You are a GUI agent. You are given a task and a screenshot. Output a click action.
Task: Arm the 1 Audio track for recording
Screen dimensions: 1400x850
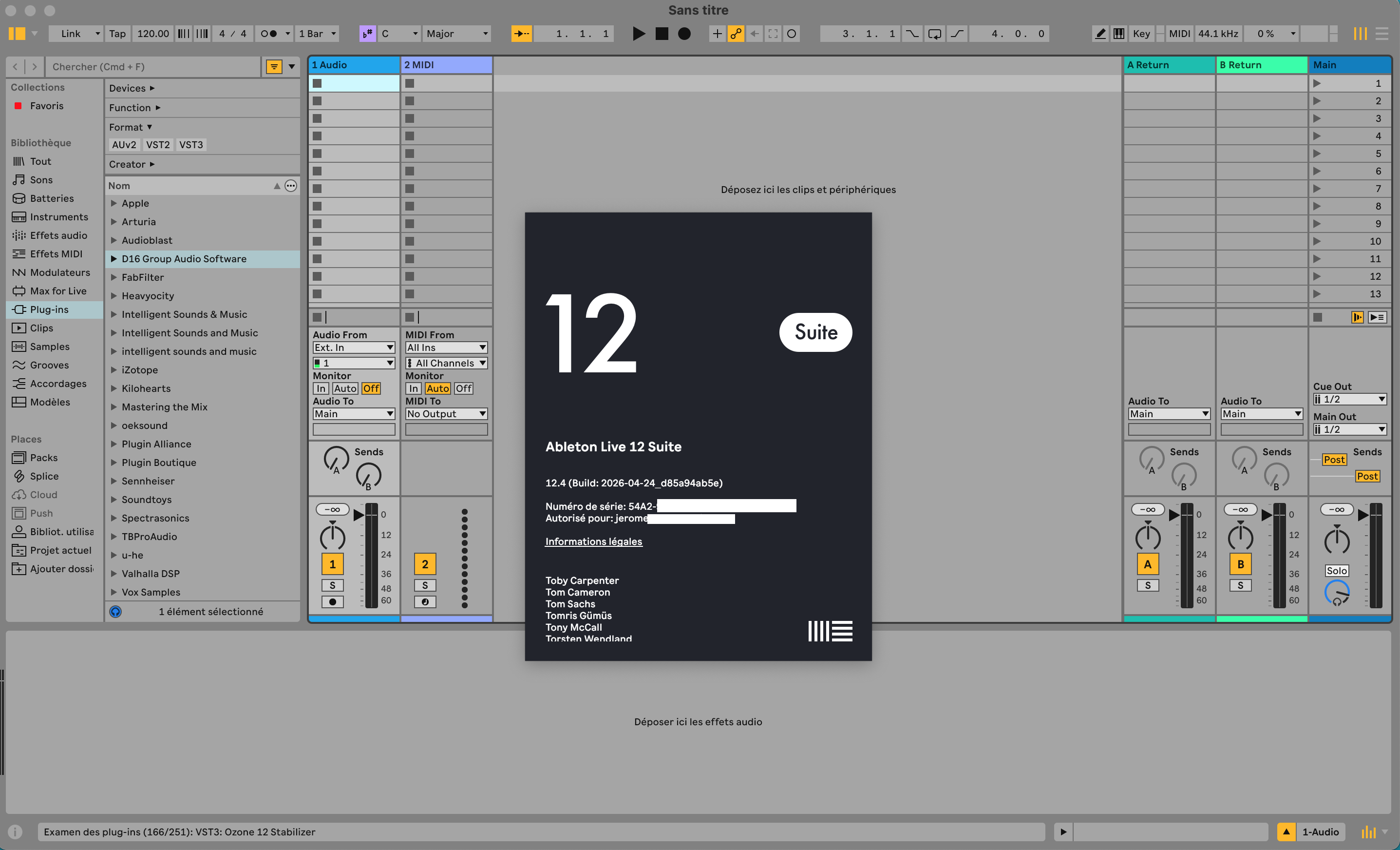coord(332,601)
